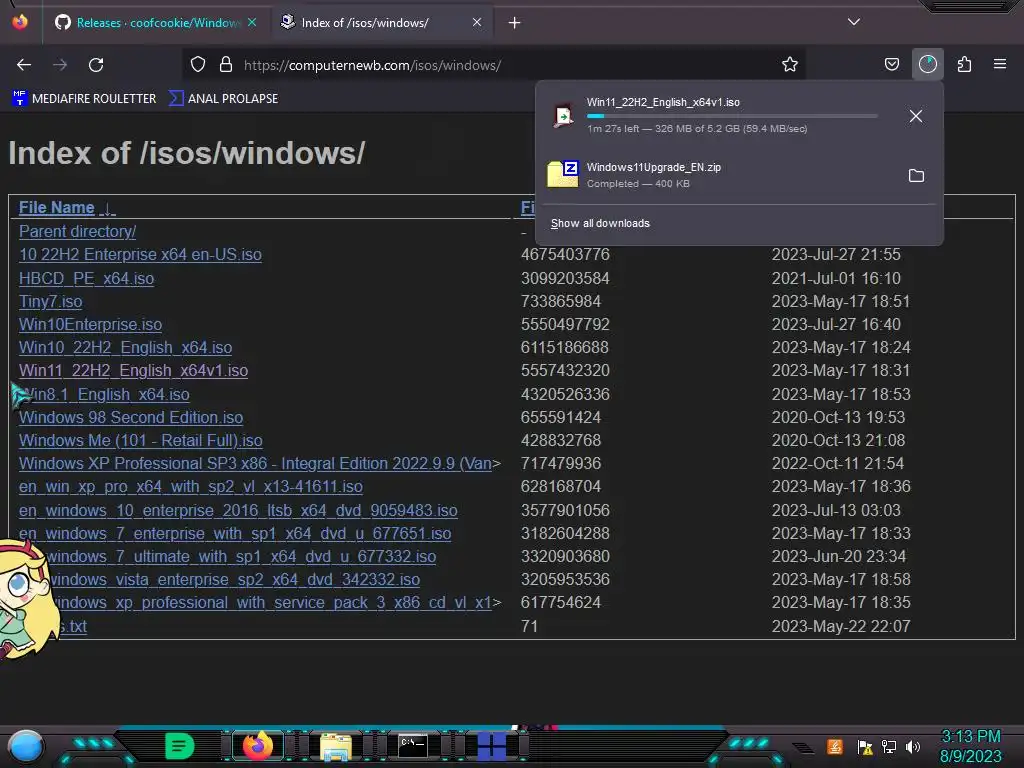Open the command prompt taskbar icon
Image resolution: width=1024 pixels, height=768 pixels.
coord(413,745)
